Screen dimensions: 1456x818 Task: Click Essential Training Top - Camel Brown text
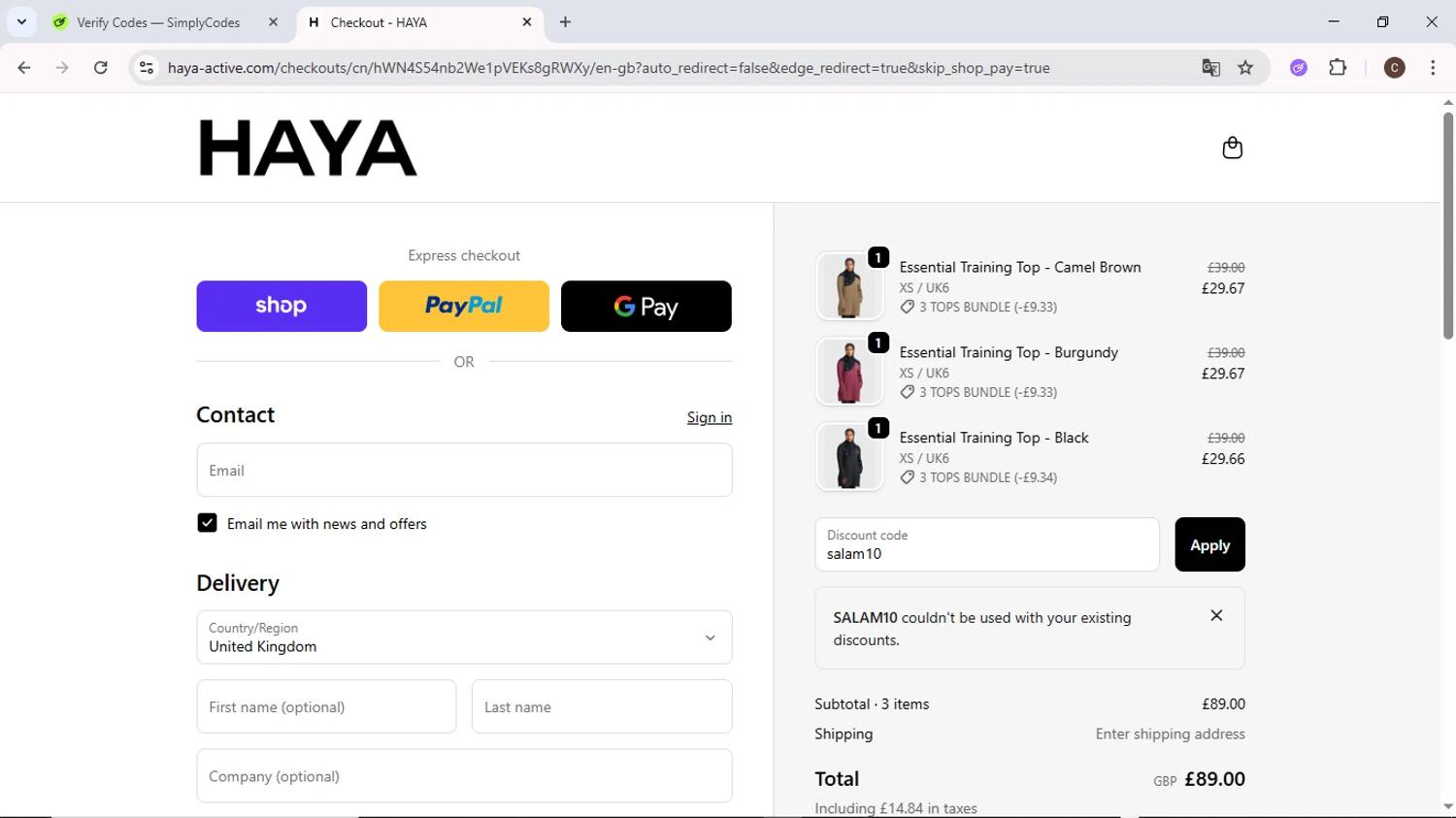pyautogui.click(x=1020, y=267)
